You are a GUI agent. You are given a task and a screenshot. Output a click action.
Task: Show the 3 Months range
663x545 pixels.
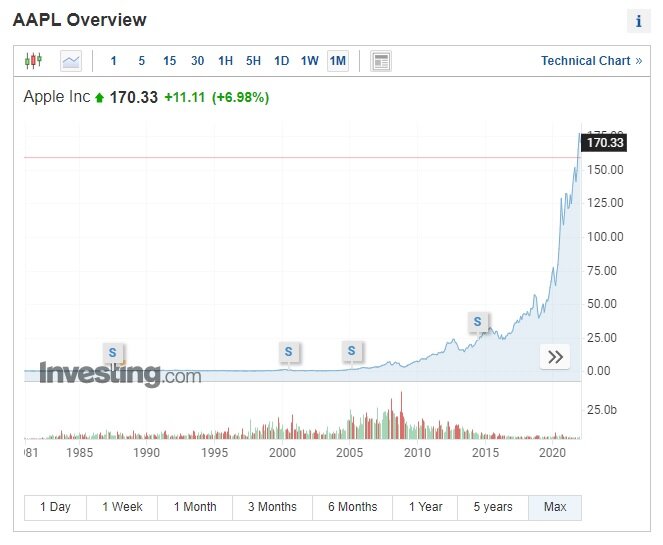pyautogui.click(x=272, y=507)
